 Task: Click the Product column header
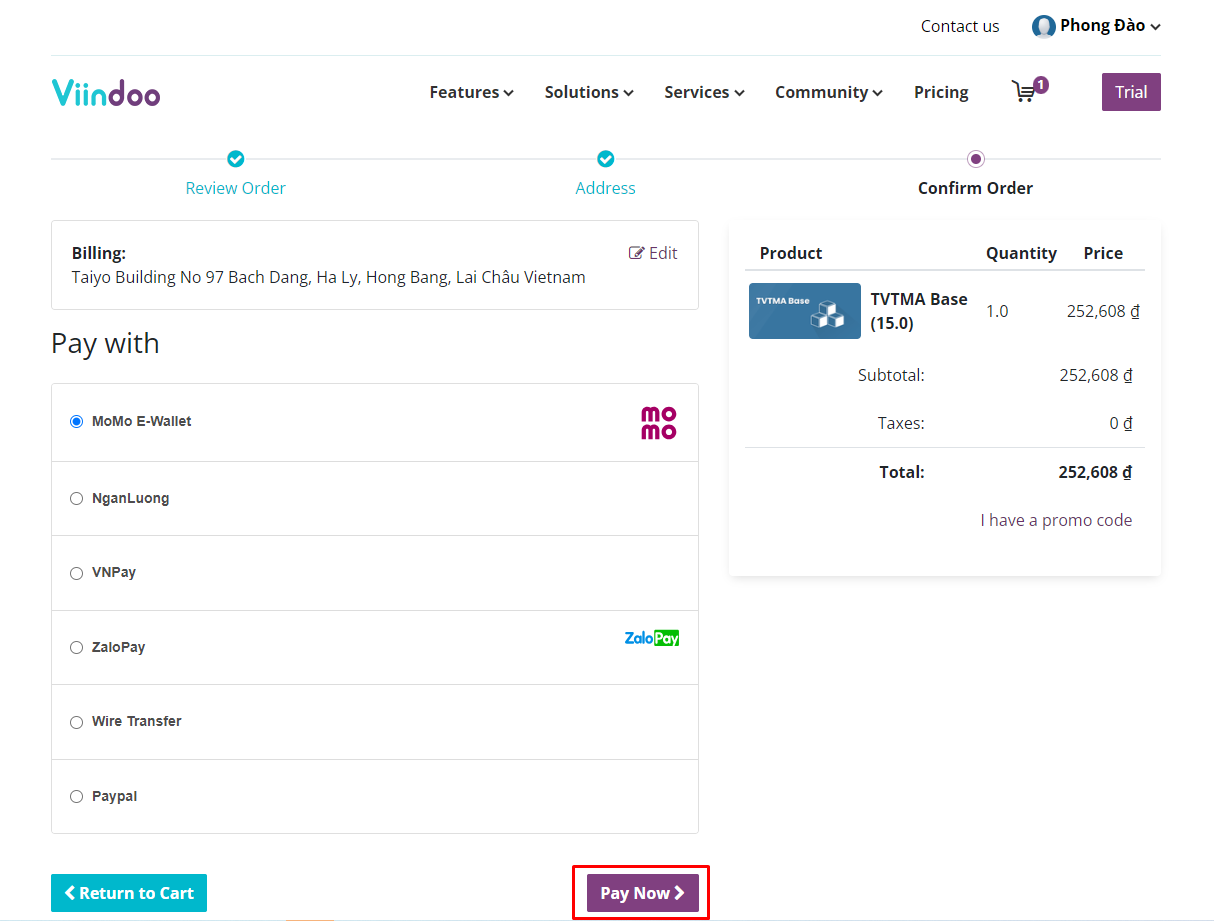click(791, 253)
